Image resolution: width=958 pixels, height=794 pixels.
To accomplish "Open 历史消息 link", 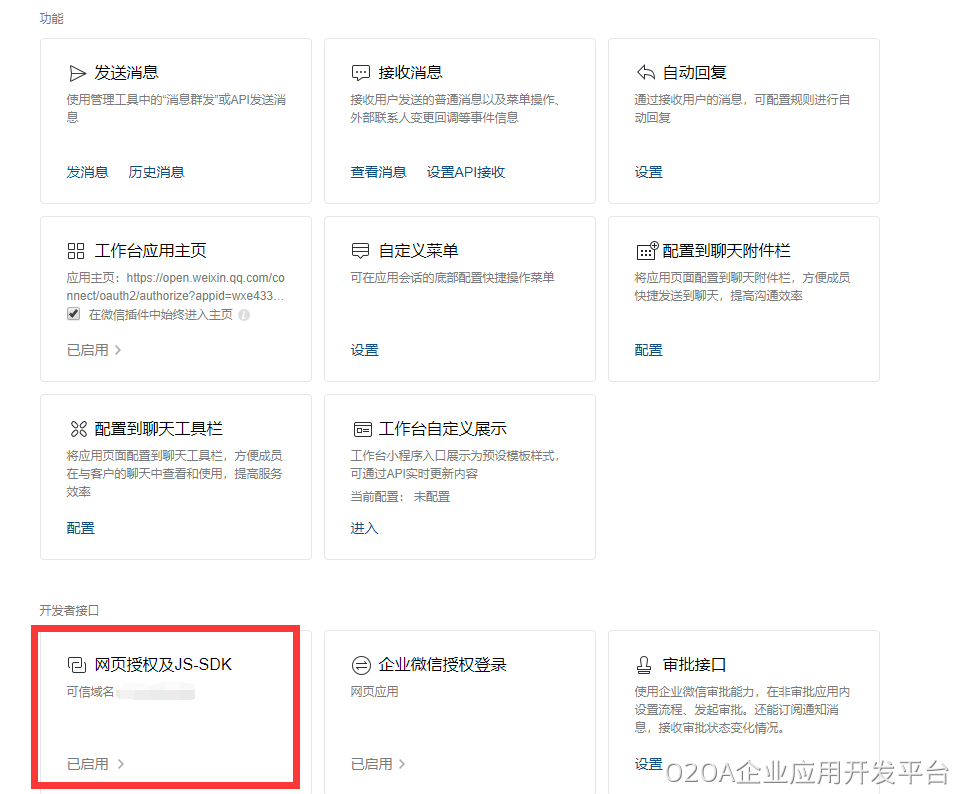I will [156, 172].
